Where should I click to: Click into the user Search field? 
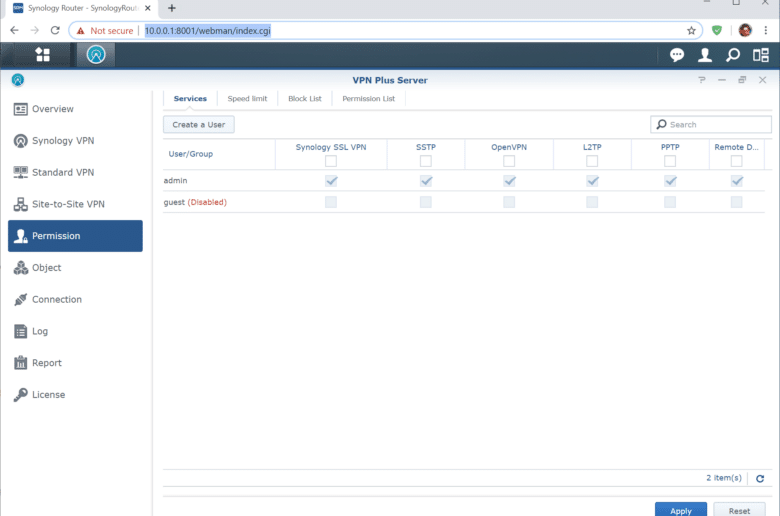click(x=711, y=124)
